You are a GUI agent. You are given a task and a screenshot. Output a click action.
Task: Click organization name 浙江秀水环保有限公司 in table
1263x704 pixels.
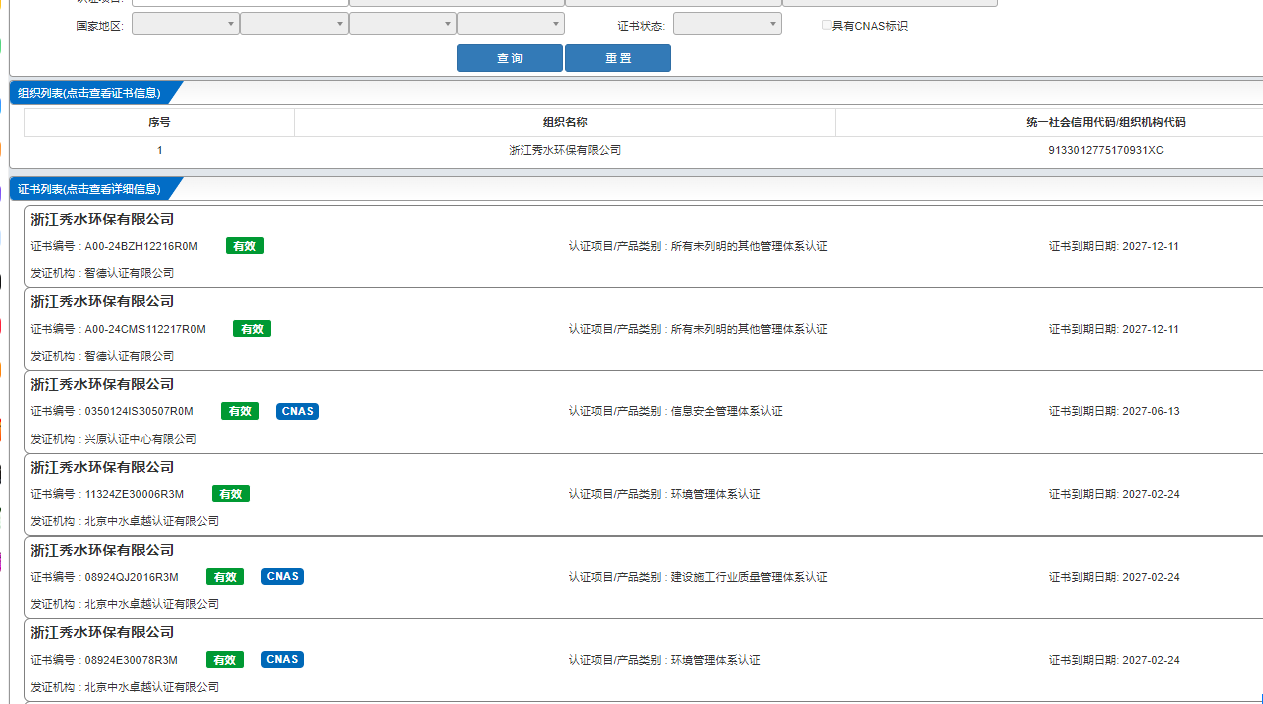(x=565, y=150)
